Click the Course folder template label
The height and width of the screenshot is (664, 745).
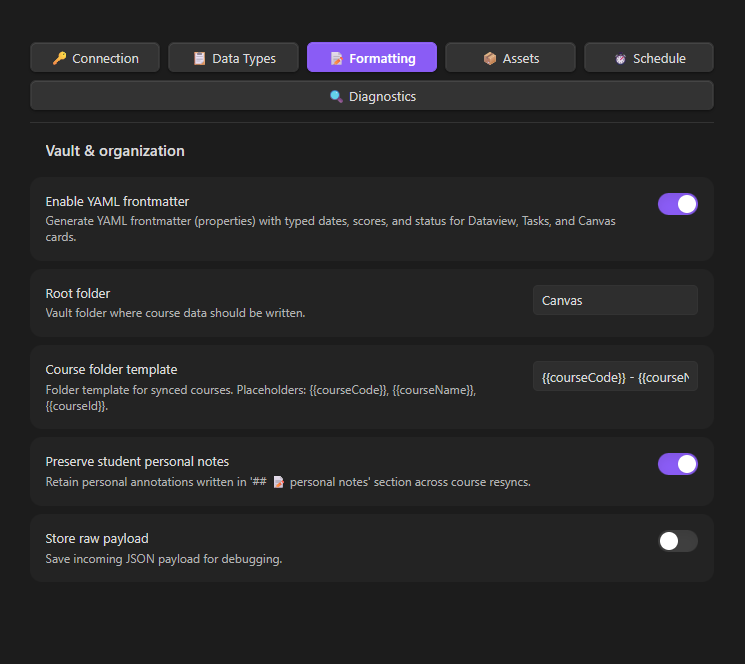point(111,370)
